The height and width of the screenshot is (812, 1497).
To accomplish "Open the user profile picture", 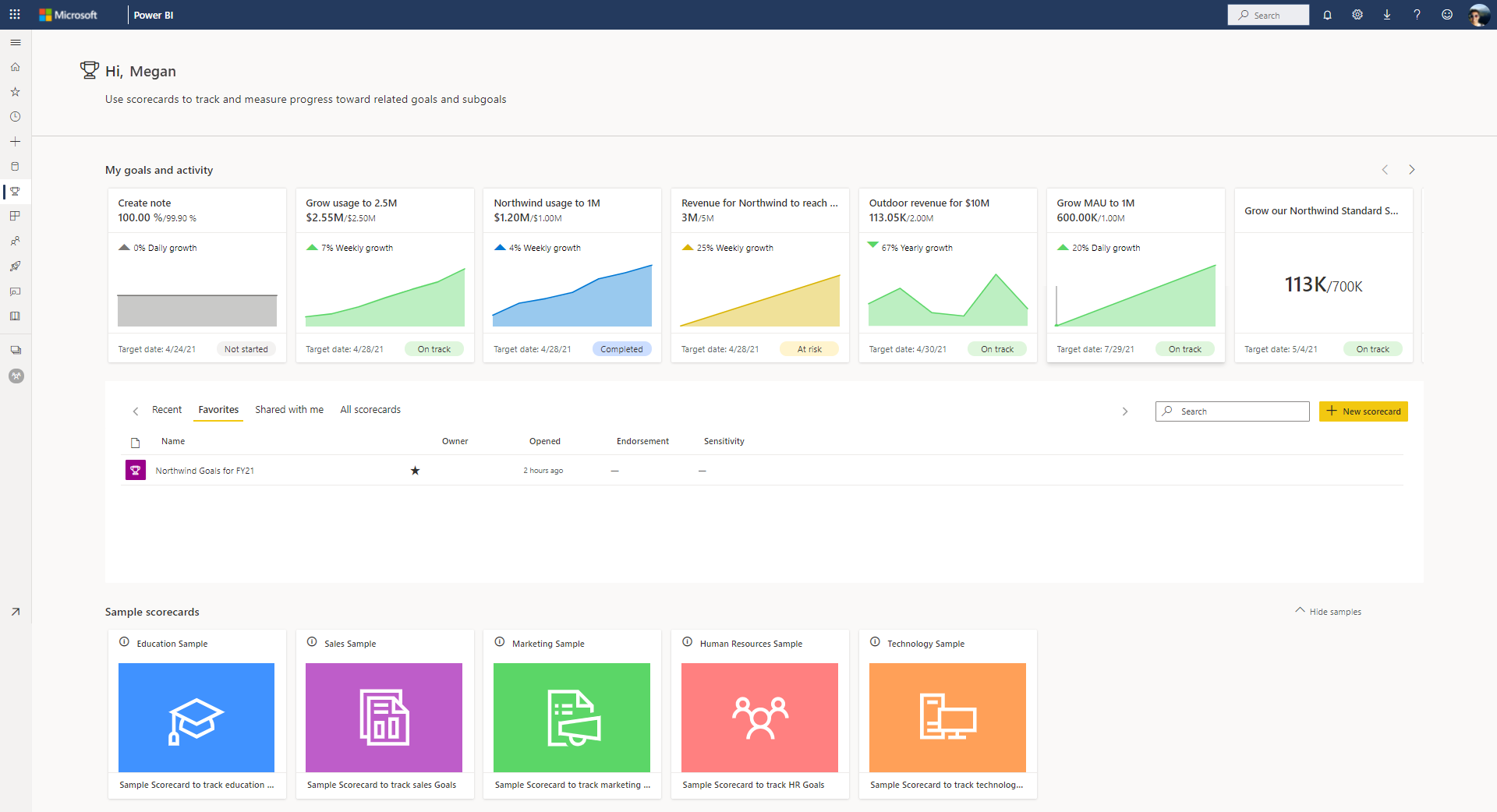I will [1478, 15].
